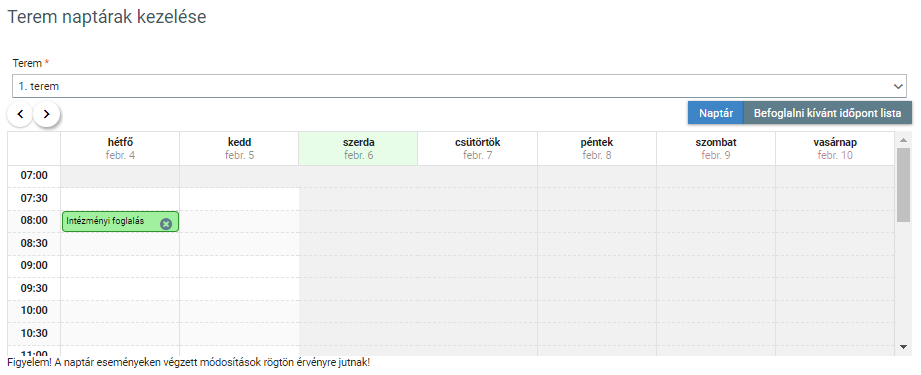Delete the Intézményi foglalás event via X icon
This screenshot has width=921, height=375.
166,223
